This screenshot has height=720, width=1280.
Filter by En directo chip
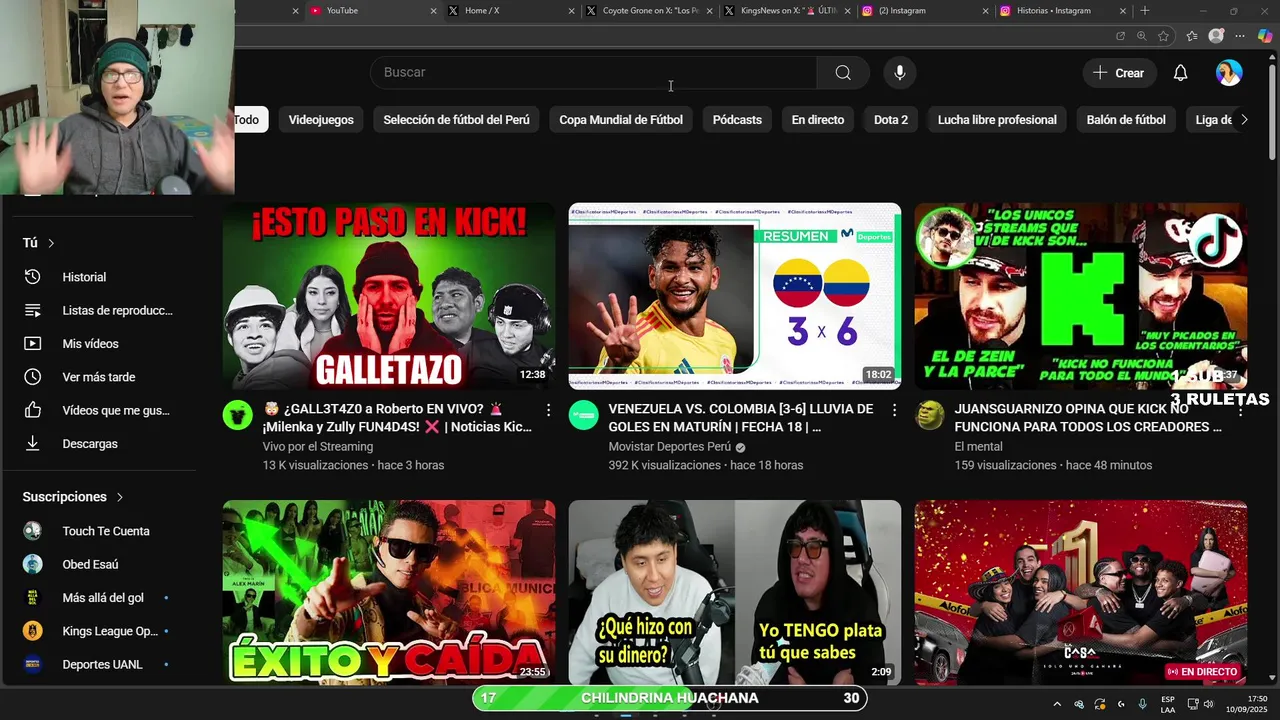(x=818, y=120)
